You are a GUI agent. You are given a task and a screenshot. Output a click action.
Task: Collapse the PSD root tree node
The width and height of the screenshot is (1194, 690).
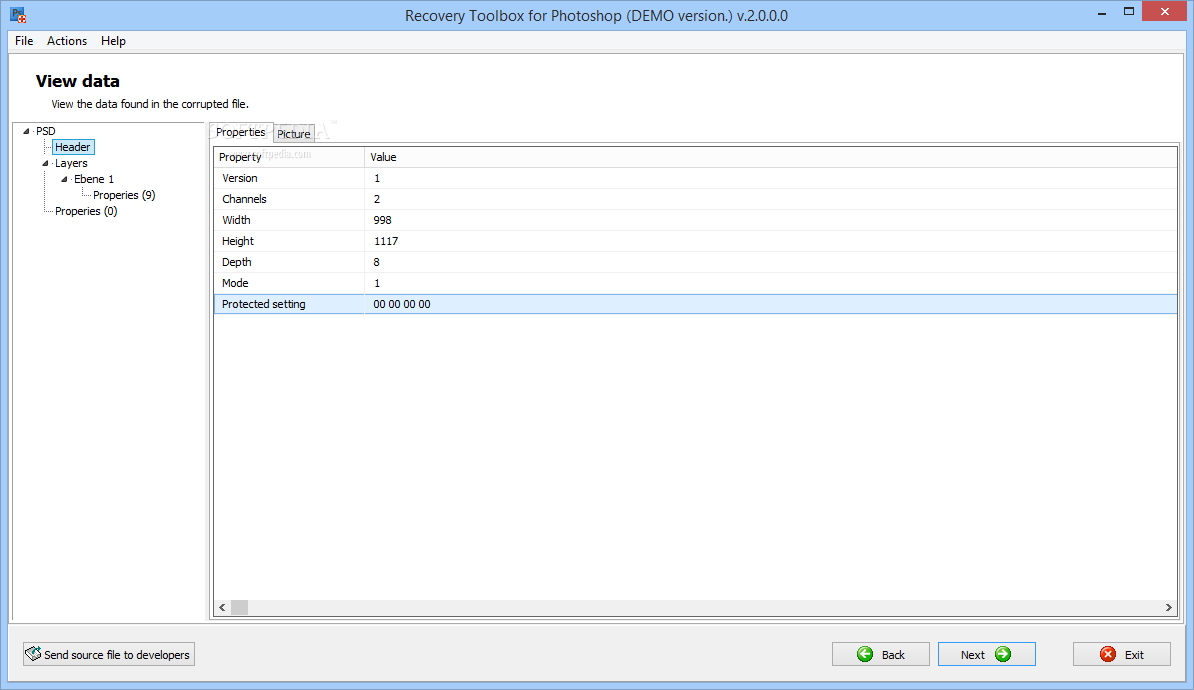point(27,131)
